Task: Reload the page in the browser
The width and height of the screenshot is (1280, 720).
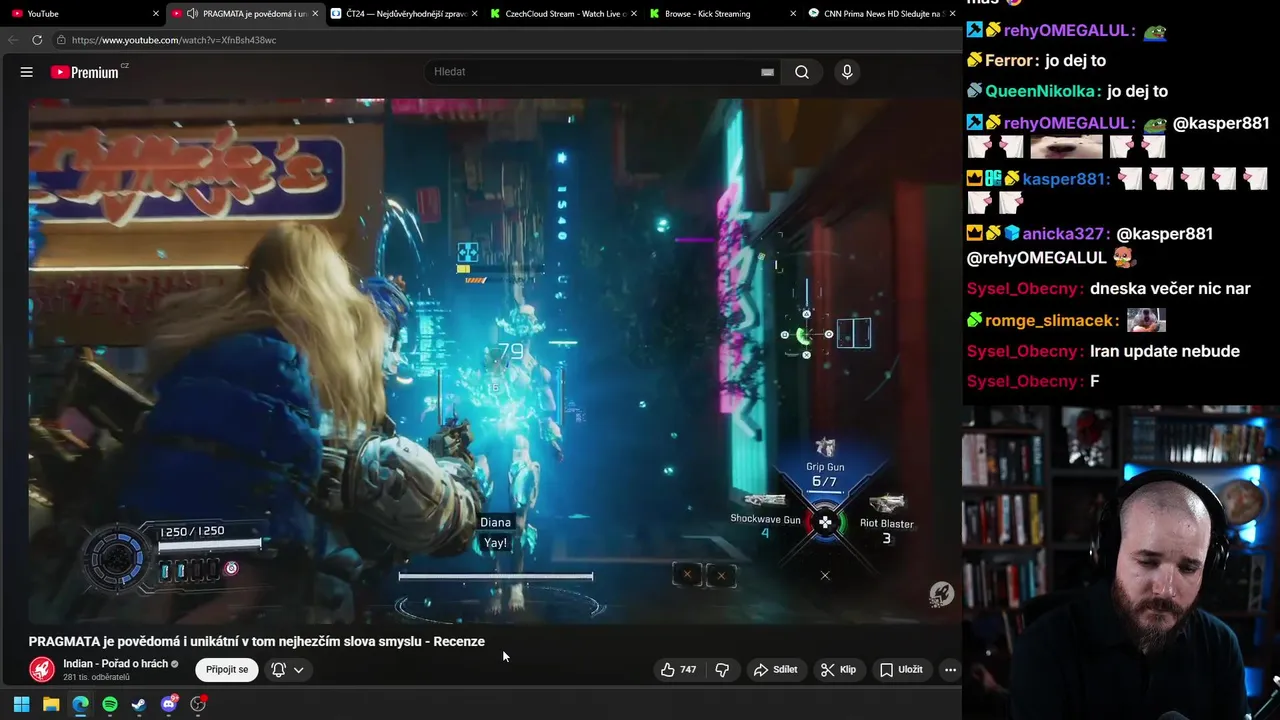Action: coord(37,40)
